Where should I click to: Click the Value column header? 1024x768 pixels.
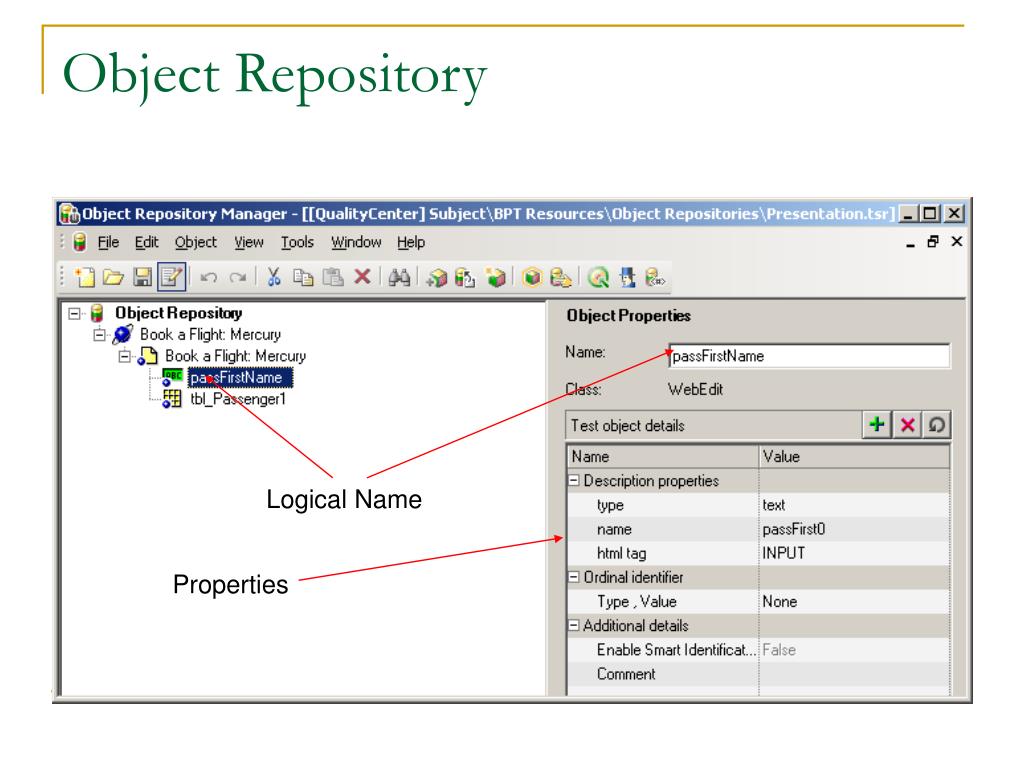pos(854,456)
